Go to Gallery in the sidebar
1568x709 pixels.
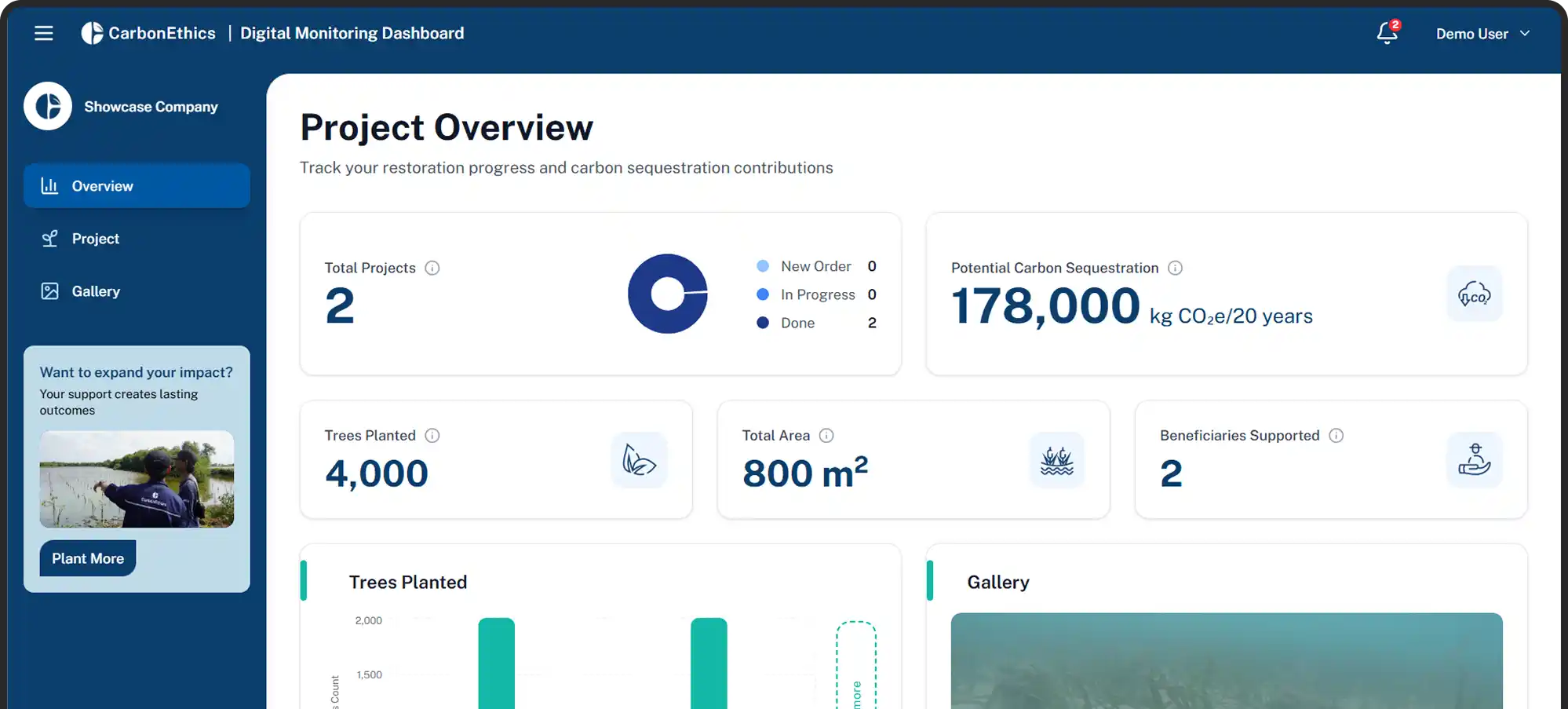tap(96, 291)
